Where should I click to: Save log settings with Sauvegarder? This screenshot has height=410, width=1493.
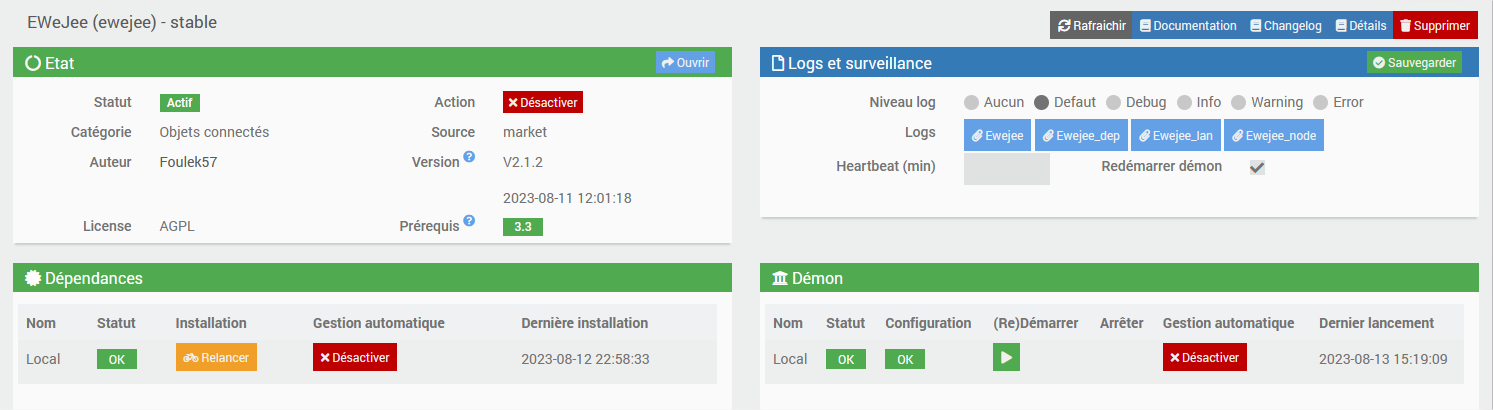point(1413,62)
